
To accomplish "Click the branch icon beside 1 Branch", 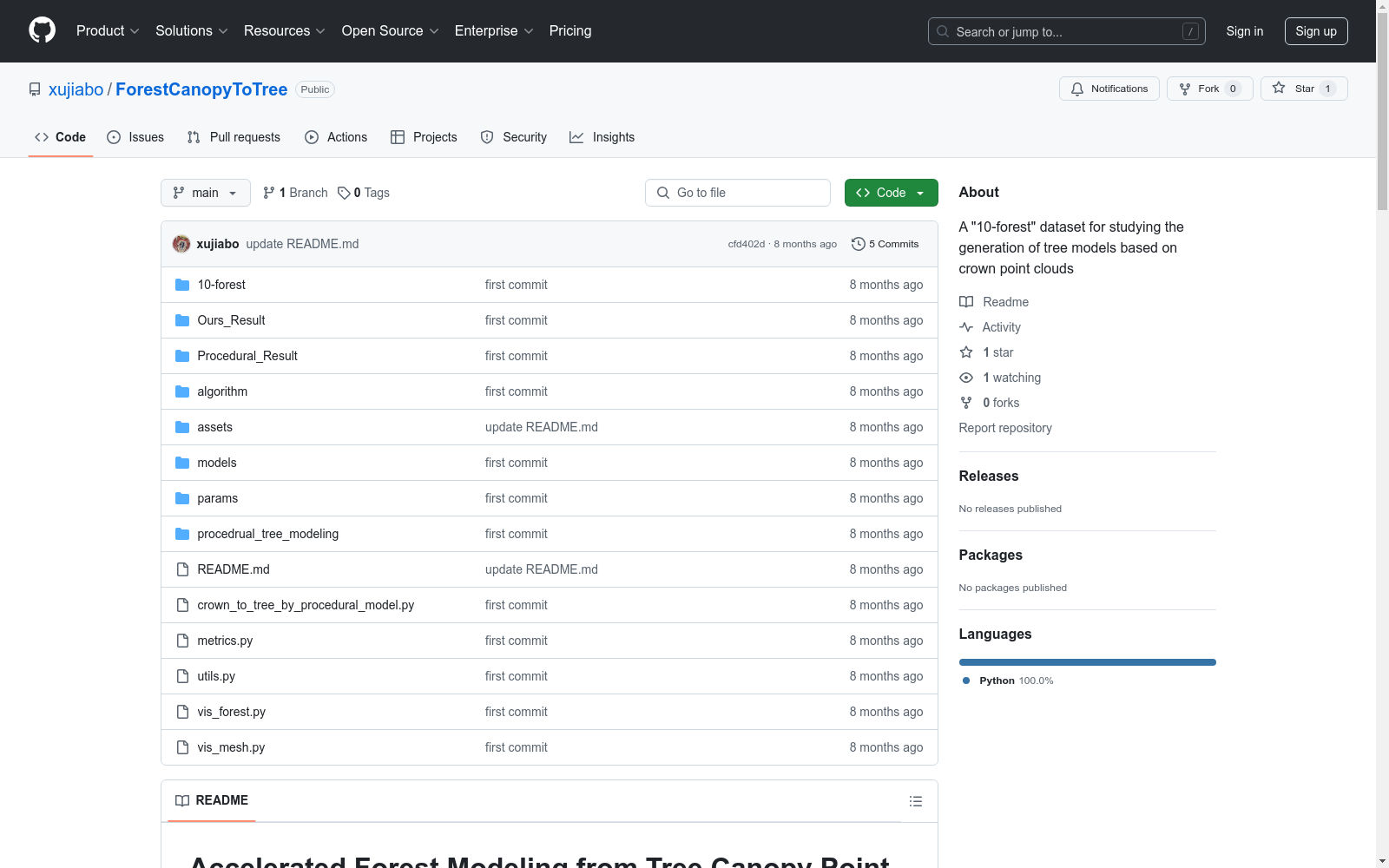I will (x=269, y=193).
